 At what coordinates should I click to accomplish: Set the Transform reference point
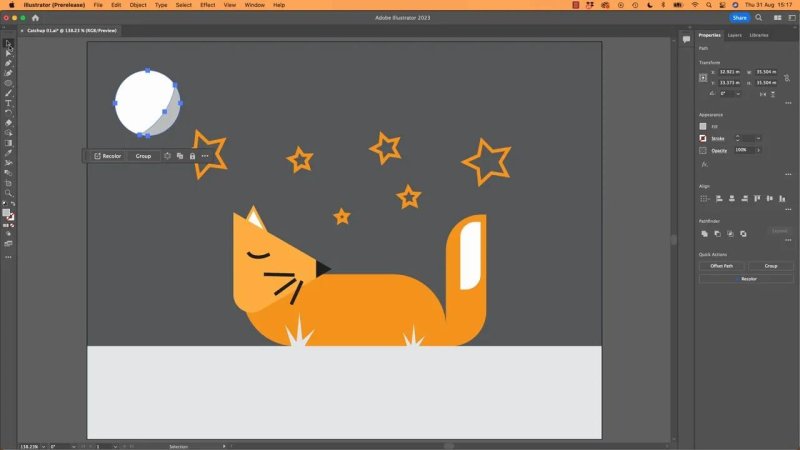tap(703, 78)
